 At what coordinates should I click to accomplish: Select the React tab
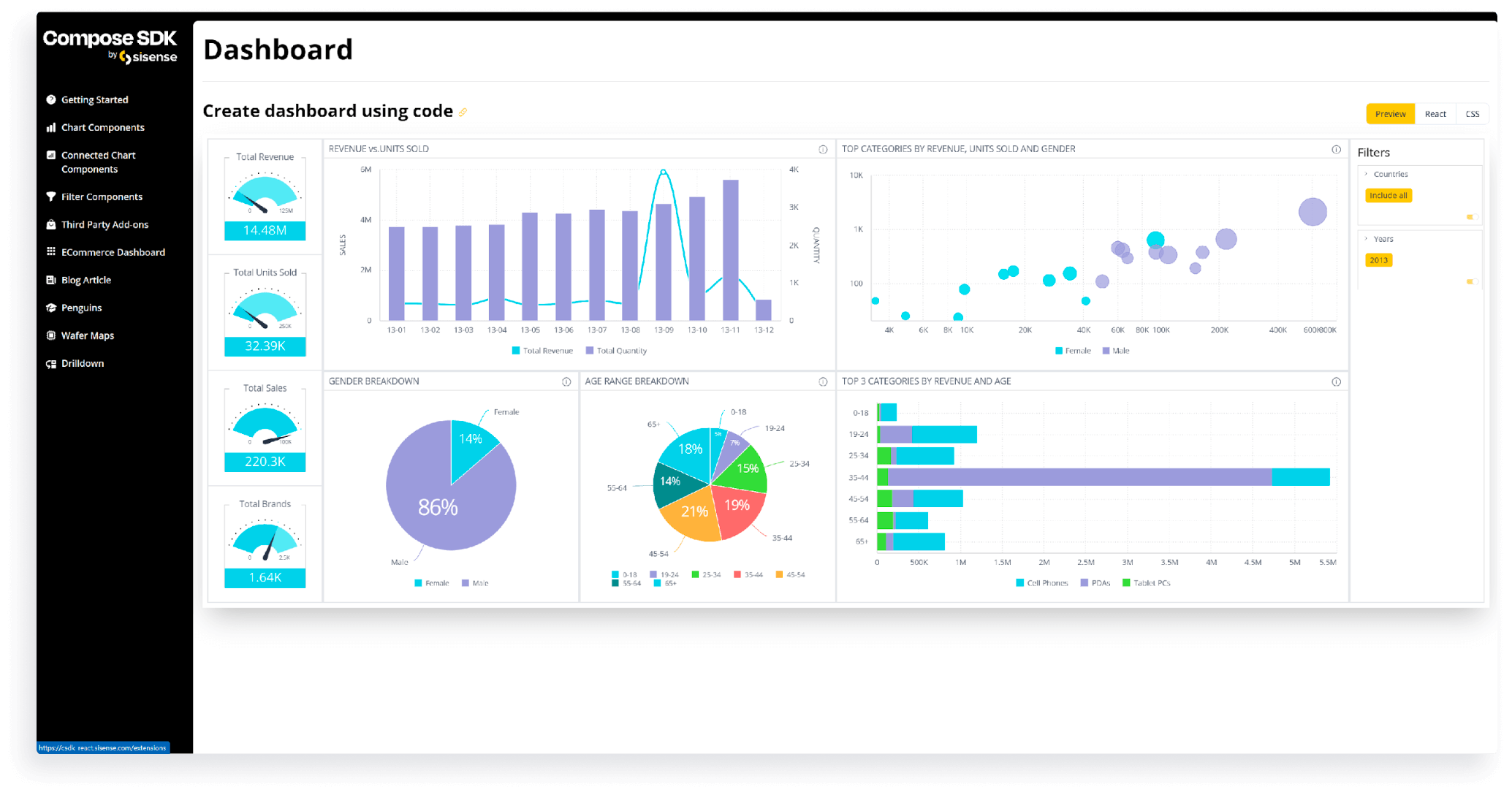click(x=1436, y=113)
